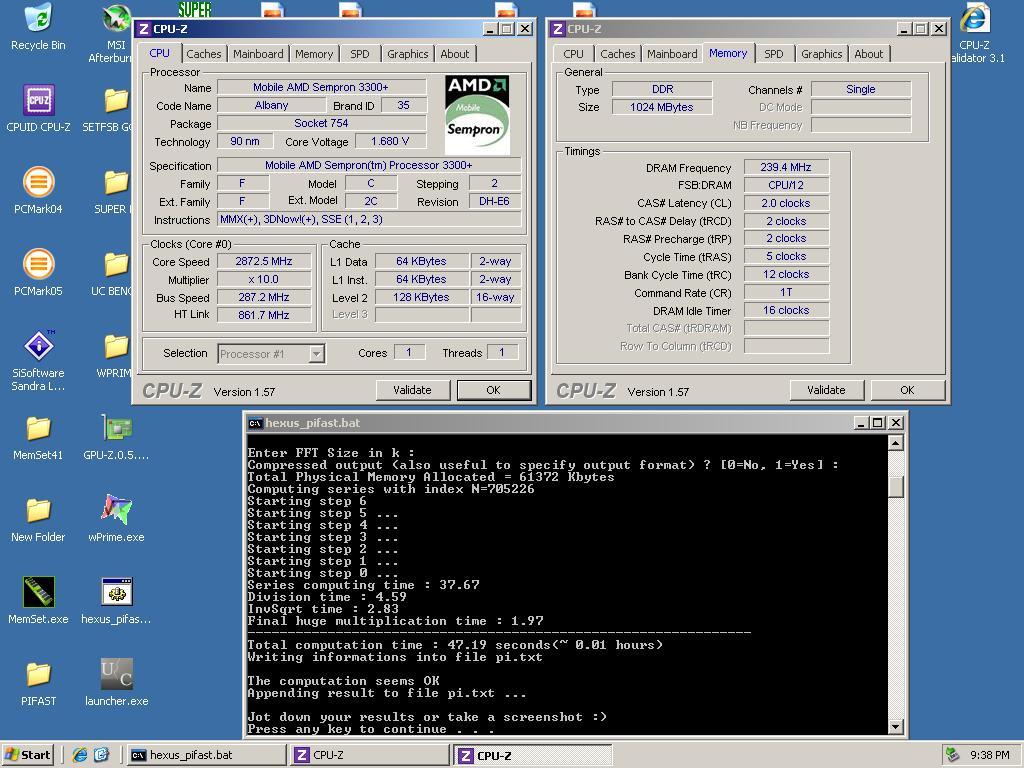Click console scrollbar down arrow
This screenshot has height=768, width=1024.
[895, 726]
